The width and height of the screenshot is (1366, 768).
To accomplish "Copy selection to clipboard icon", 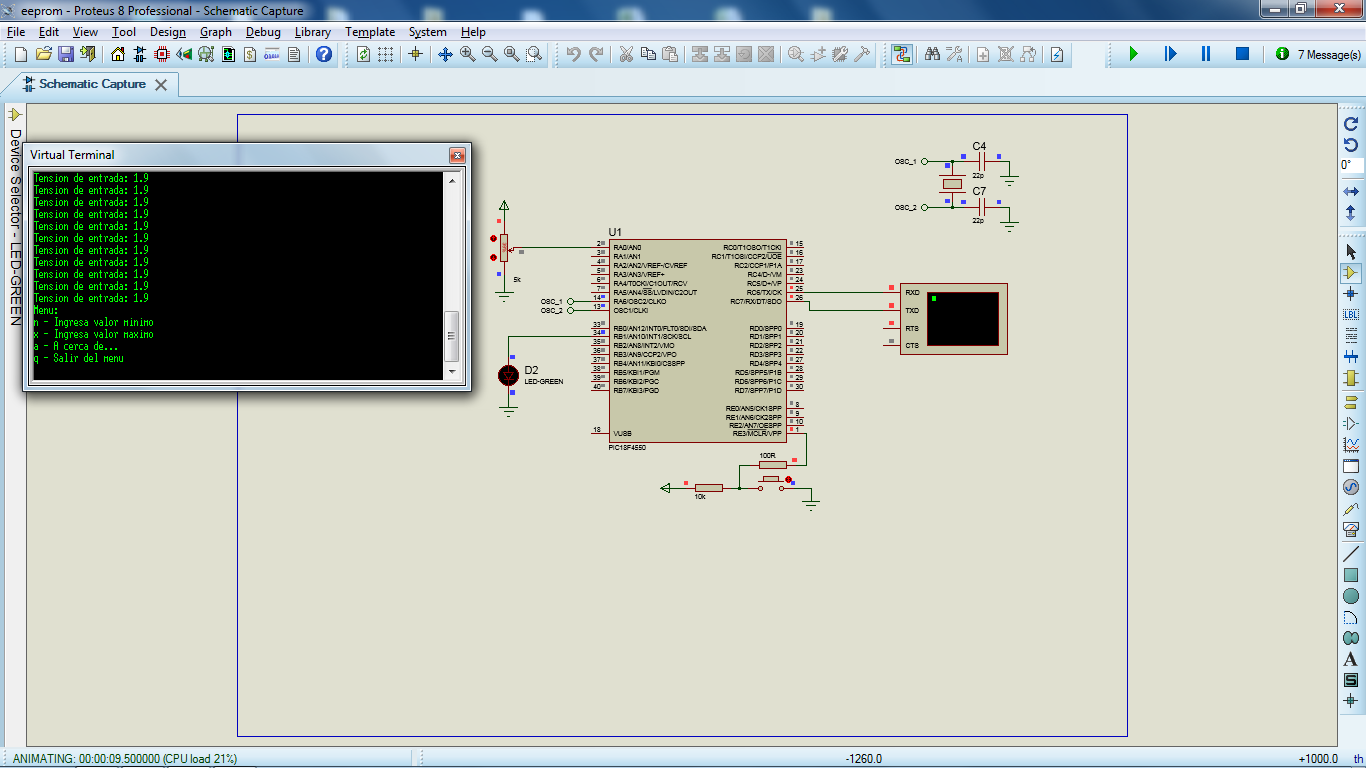I will pyautogui.click(x=648, y=54).
